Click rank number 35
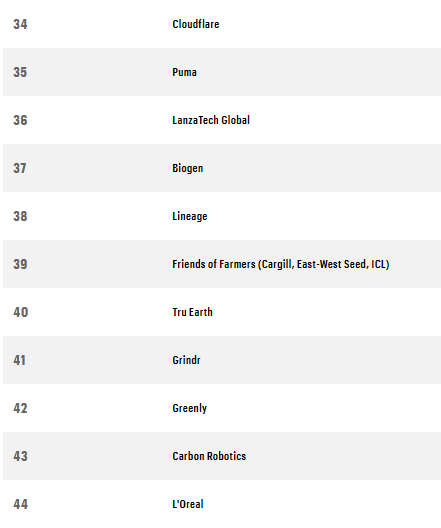 click(x=20, y=72)
